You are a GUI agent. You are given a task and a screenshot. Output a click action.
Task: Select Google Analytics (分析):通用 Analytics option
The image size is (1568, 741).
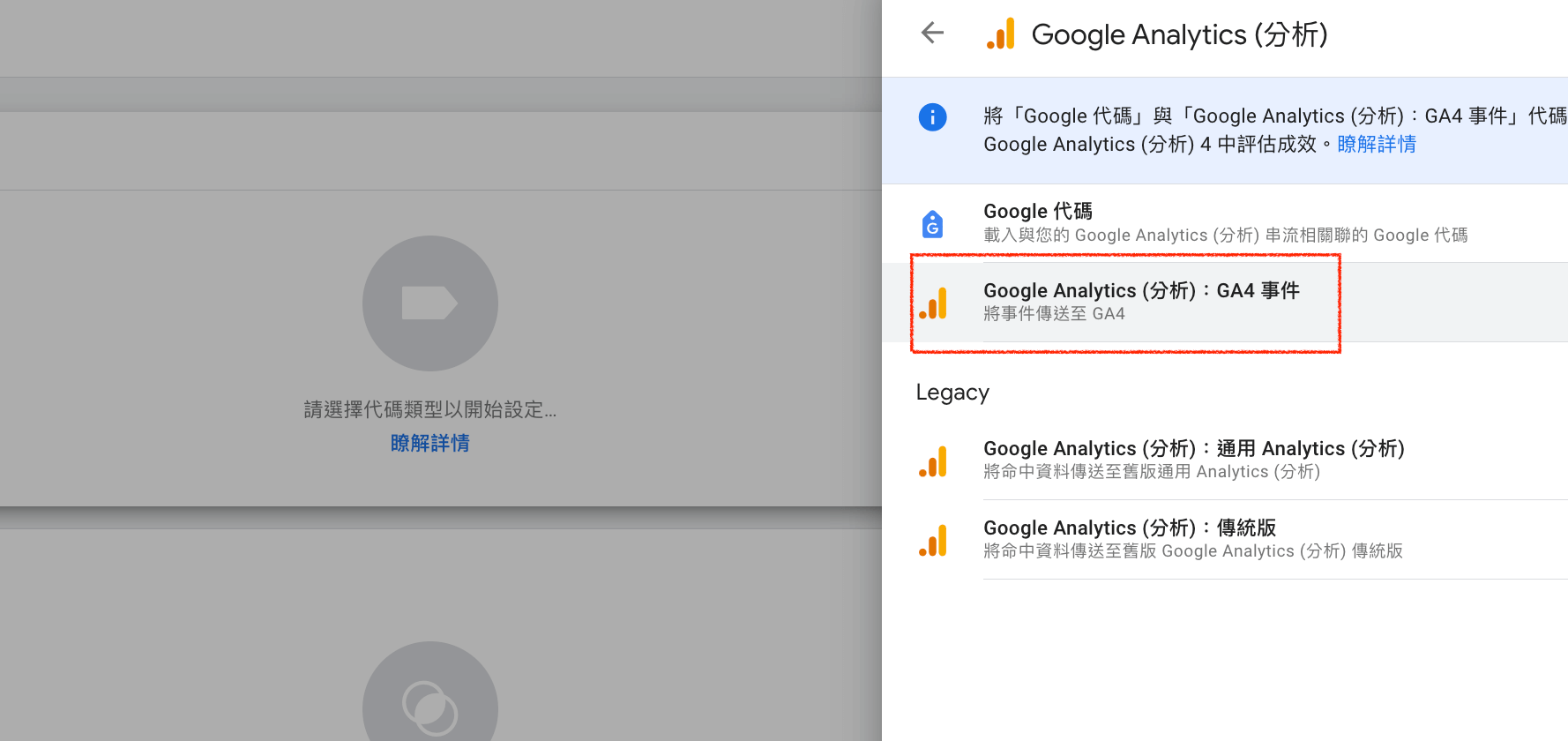coord(1225,460)
